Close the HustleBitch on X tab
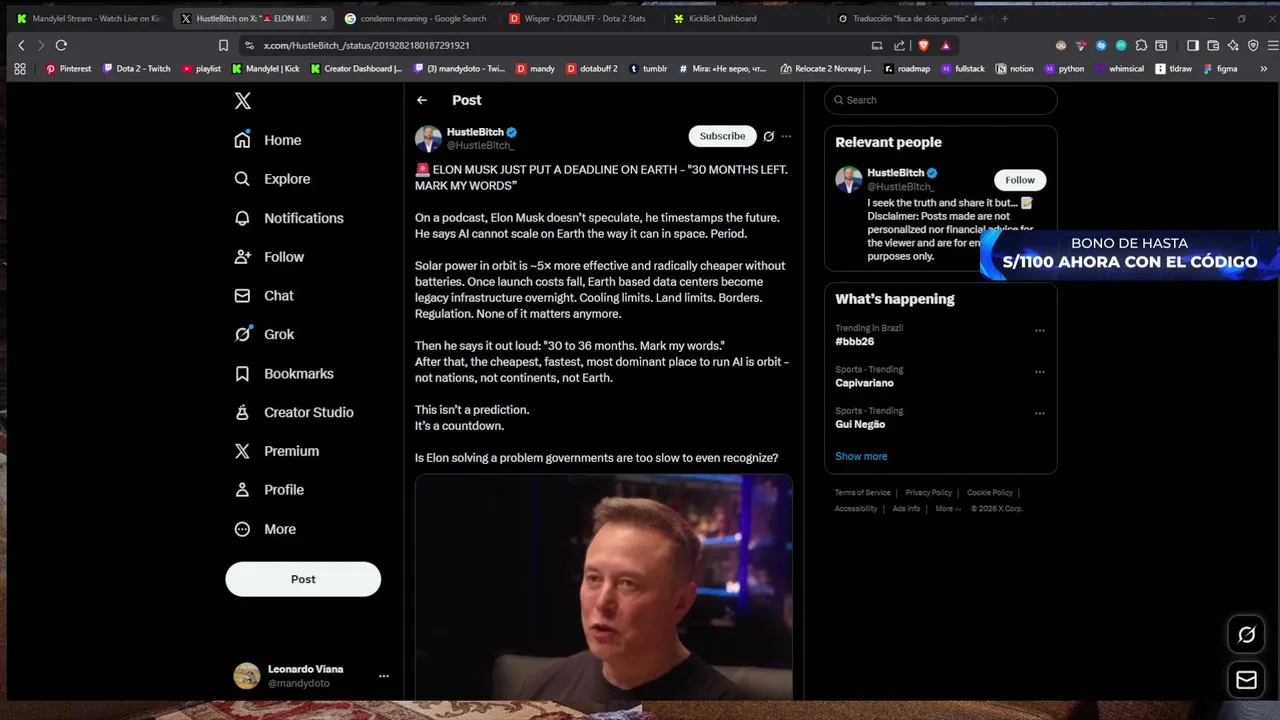Viewport: 1280px width, 720px height. pyautogui.click(x=323, y=18)
